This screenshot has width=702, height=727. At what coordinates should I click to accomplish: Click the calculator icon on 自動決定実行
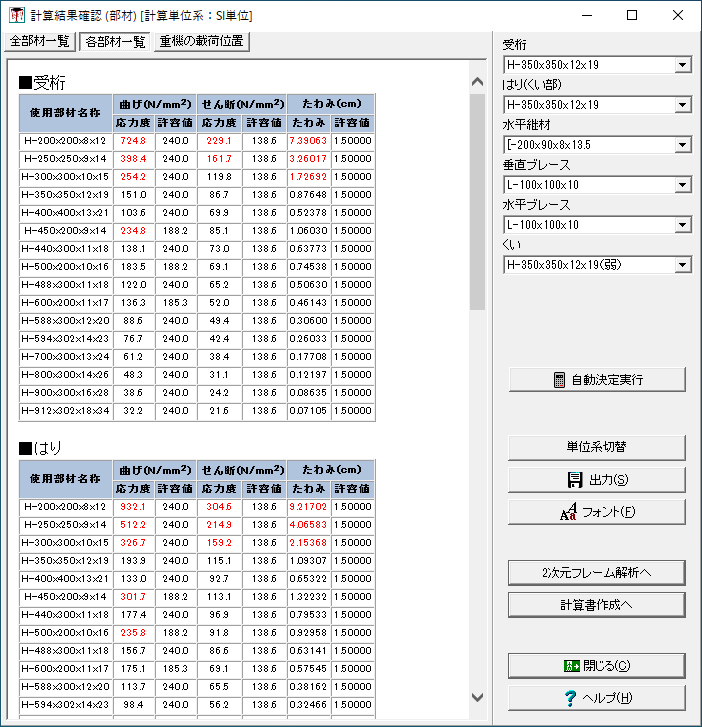[x=559, y=380]
